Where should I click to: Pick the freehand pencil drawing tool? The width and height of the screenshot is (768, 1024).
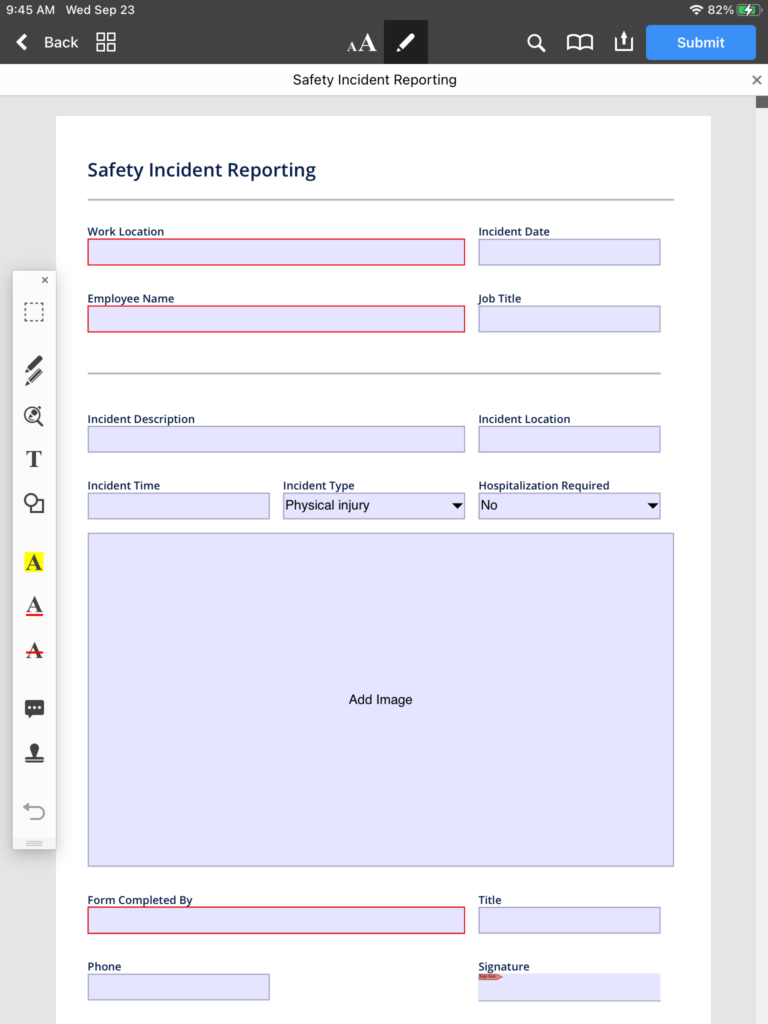34,370
